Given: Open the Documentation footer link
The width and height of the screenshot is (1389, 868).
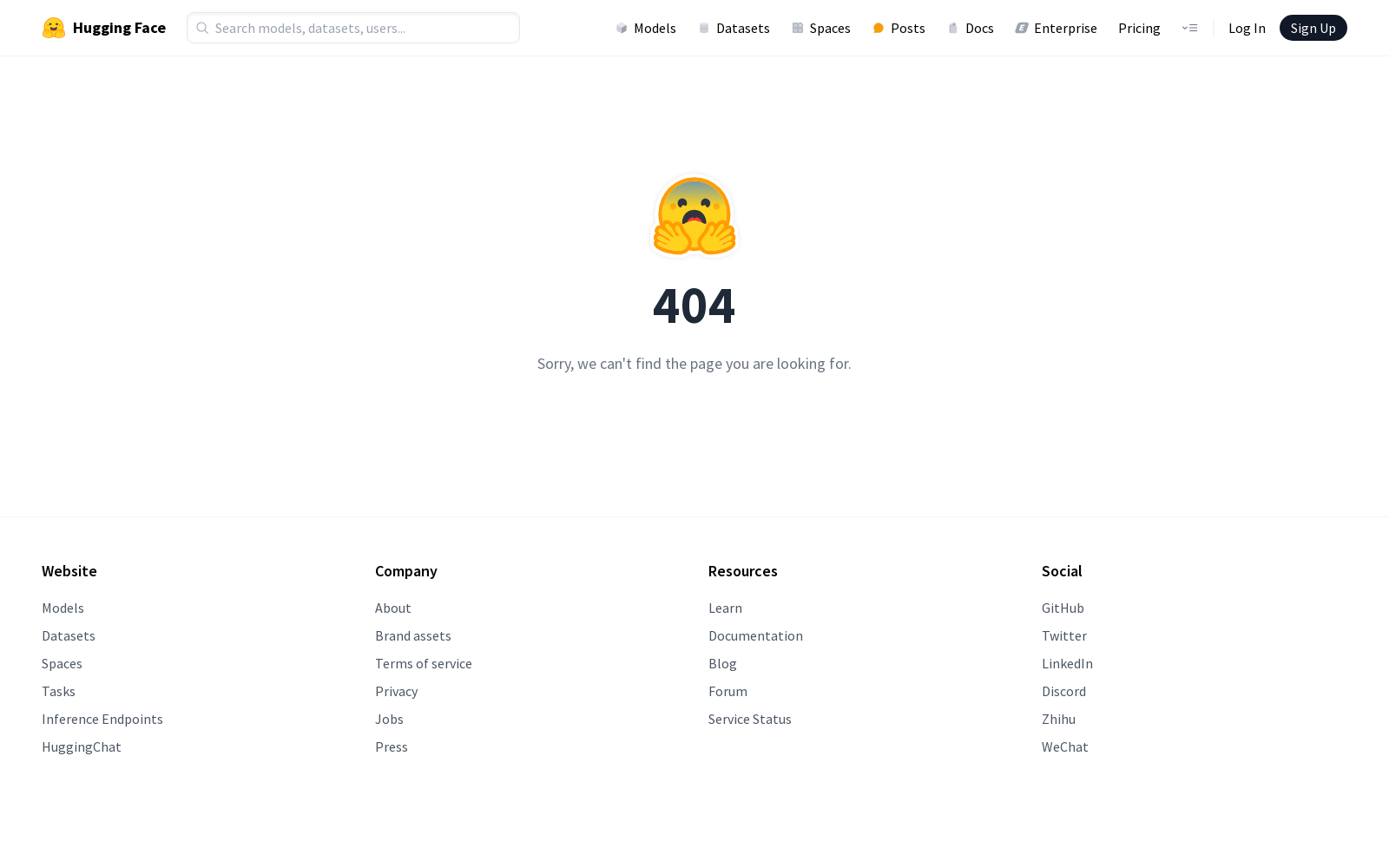Looking at the screenshot, I should (x=755, y=635).
